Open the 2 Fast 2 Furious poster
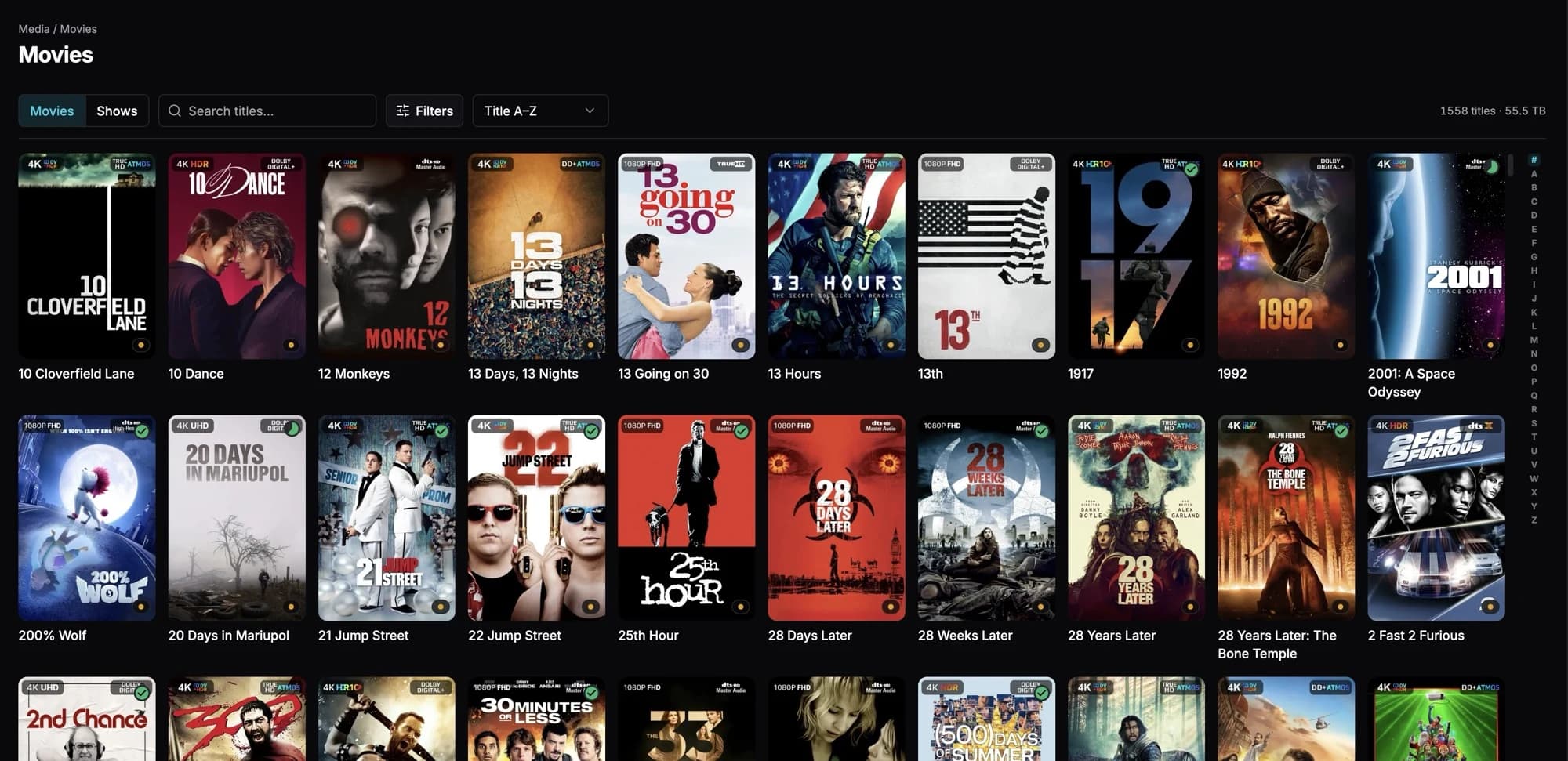The height and width of the screenshot is (761, 1568). pyautogui.click(x=1436, y=518)
